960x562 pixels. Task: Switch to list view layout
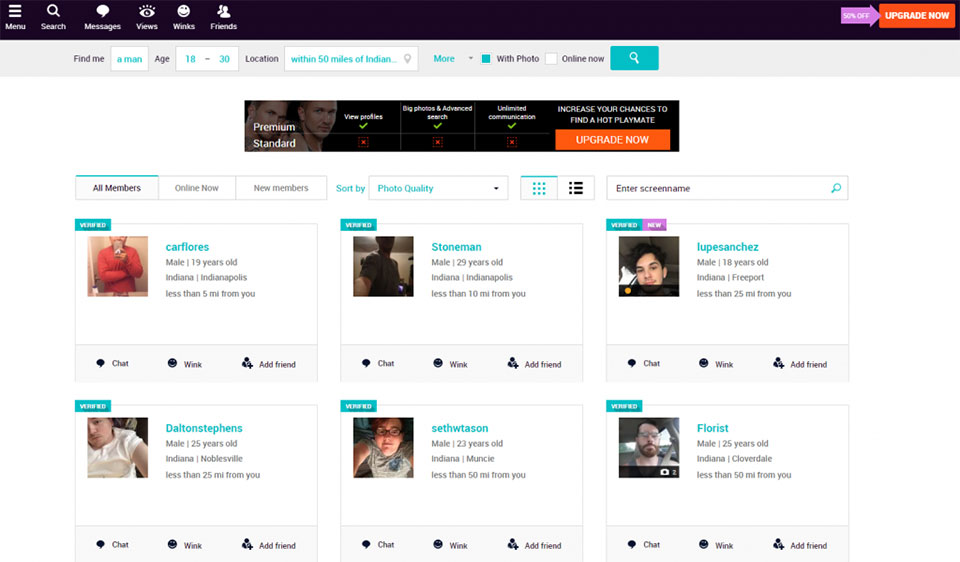click(576, 188)
